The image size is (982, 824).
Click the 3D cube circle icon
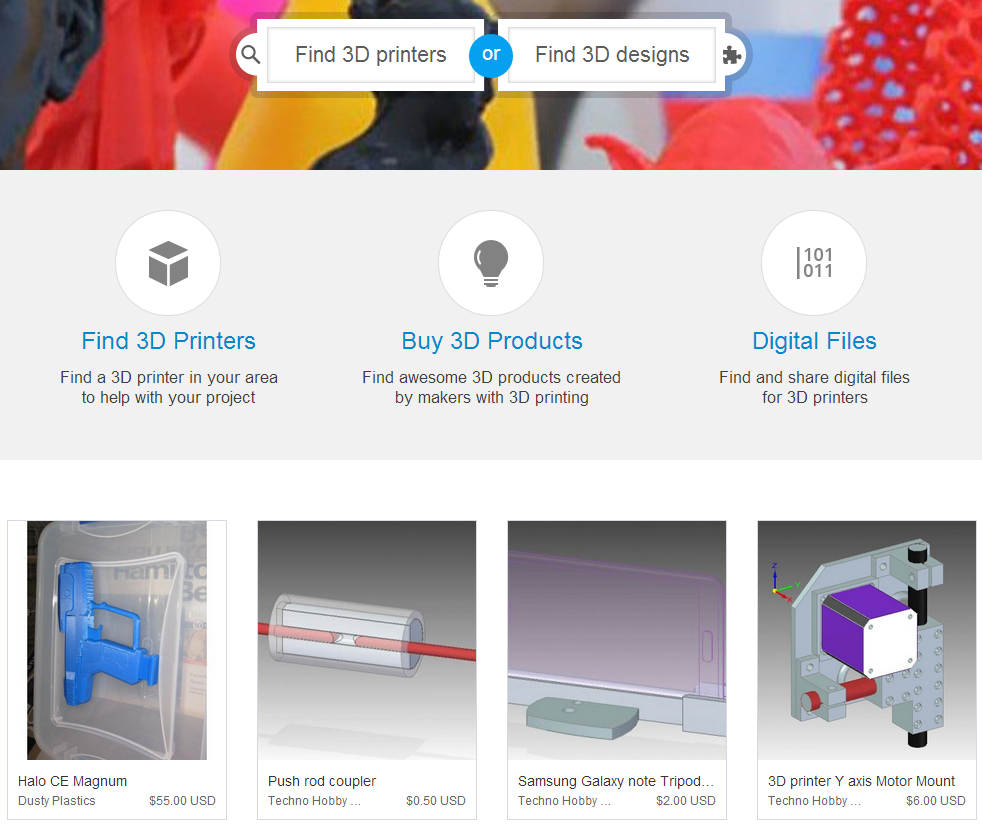click(x=168, y=263)
